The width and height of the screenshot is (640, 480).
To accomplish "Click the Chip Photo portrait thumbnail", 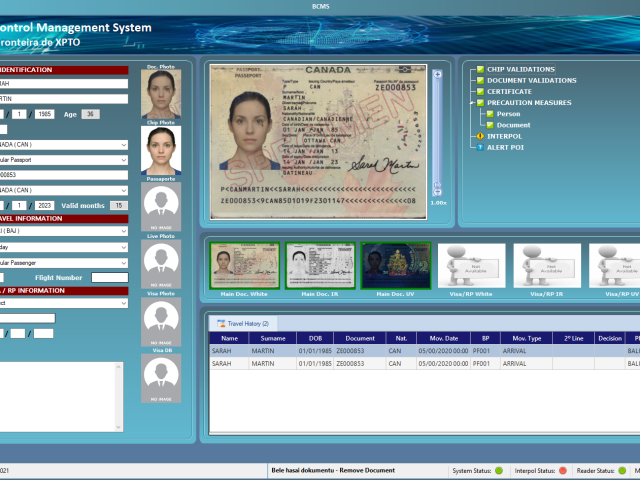I will pos(161,150).
